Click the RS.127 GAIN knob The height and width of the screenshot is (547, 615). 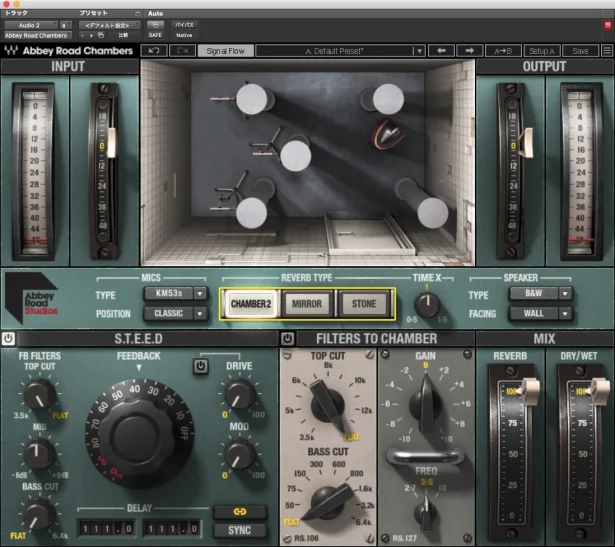coord(426,406)
